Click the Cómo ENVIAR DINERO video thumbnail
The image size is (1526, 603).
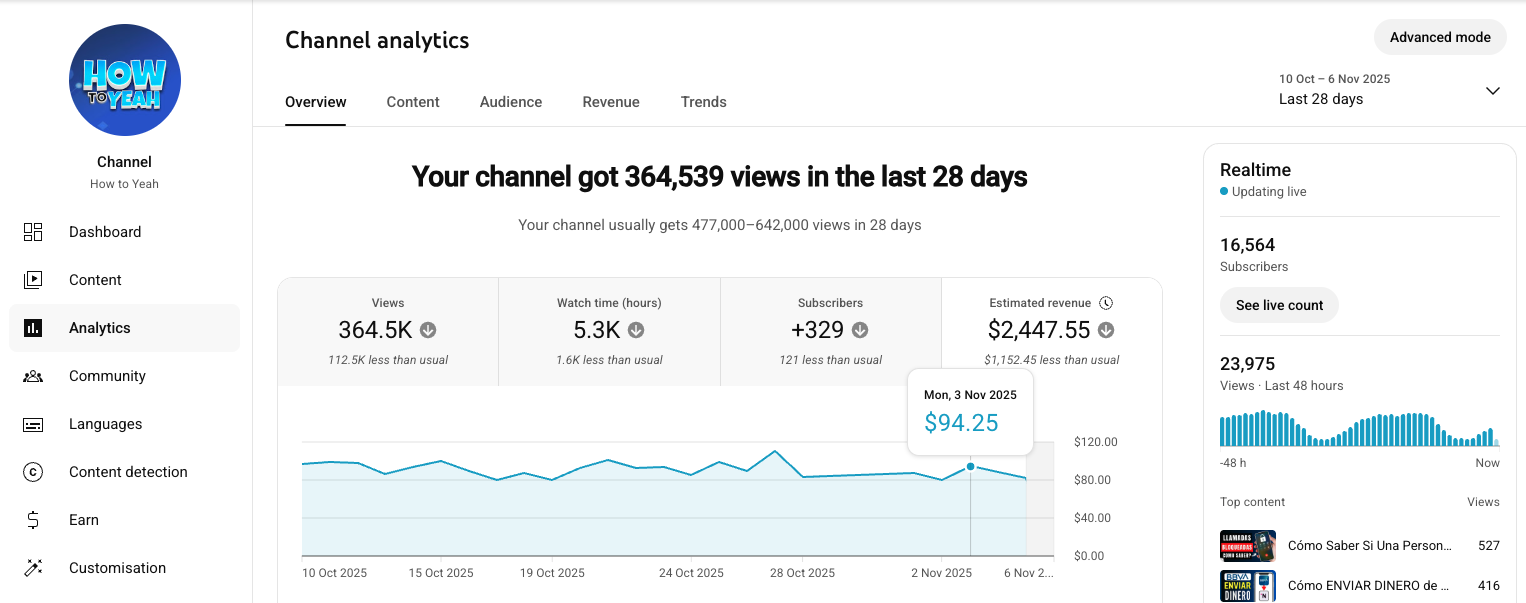coord(1248,585)
